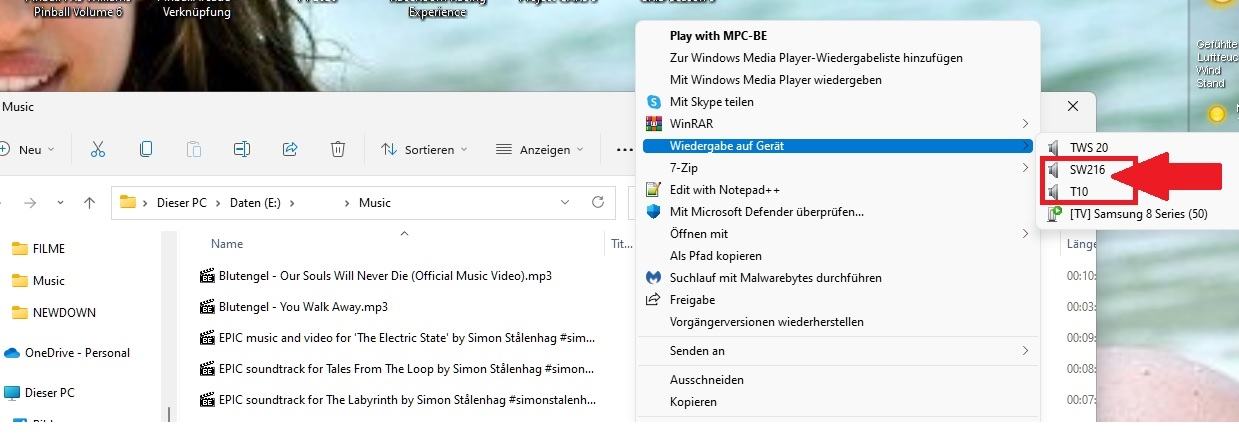The image size is (1239, 438).
Task: Click the Notepad++ icon in context menu
Action: 654,190
